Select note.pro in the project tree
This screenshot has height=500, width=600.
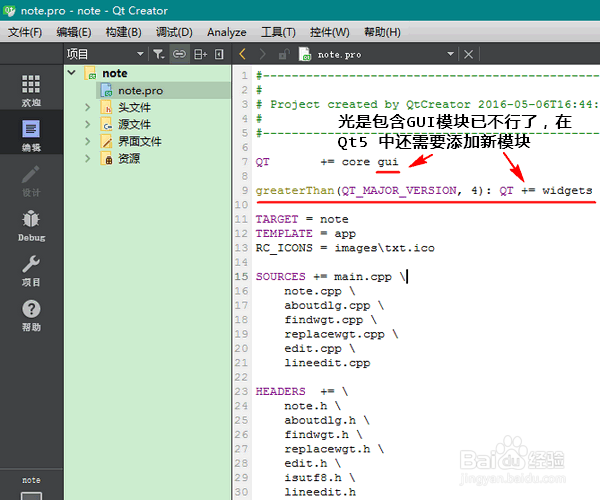pyautogui.click(x=140, y=91)
